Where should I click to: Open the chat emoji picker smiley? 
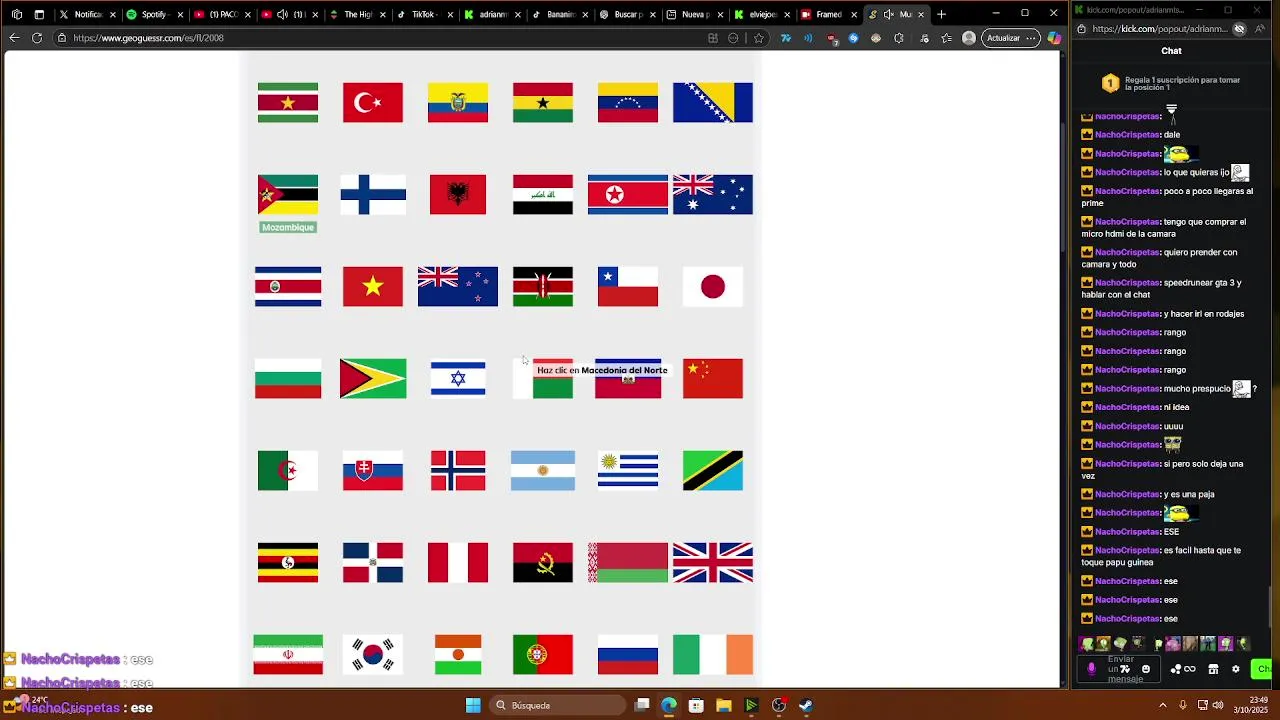(x=1146, y=669)
